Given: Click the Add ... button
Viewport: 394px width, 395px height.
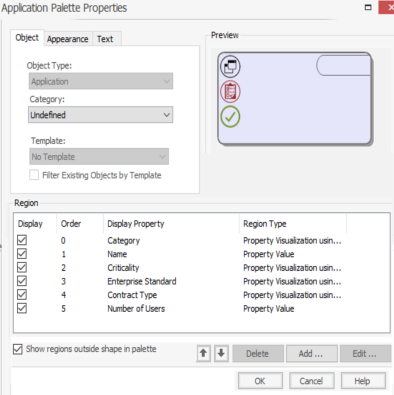Looking at the screenshot, I should pyautogui.click(x=311, y=353).
